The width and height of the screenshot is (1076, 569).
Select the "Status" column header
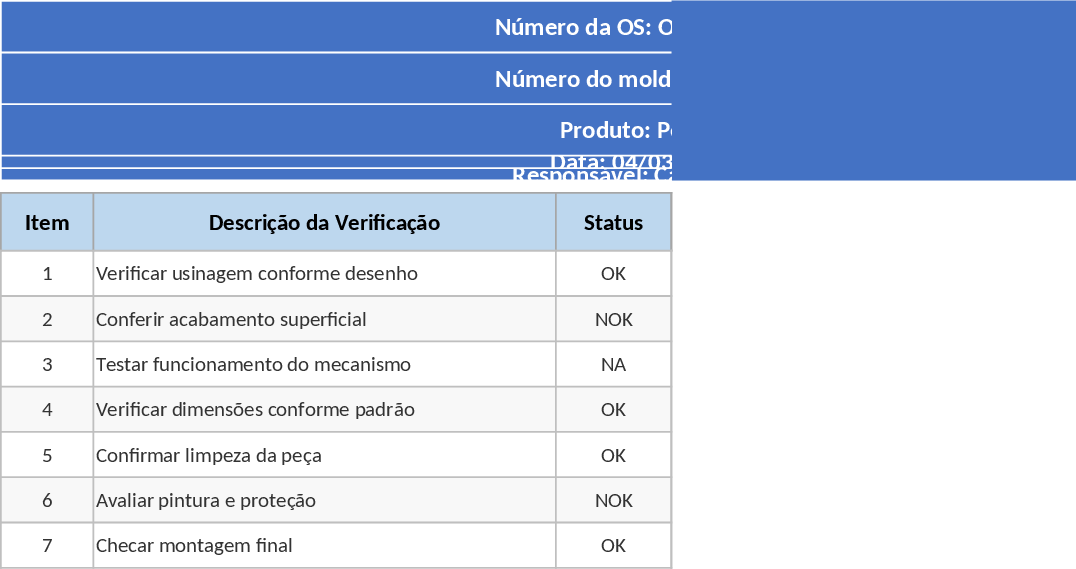(x=613, y=222)
